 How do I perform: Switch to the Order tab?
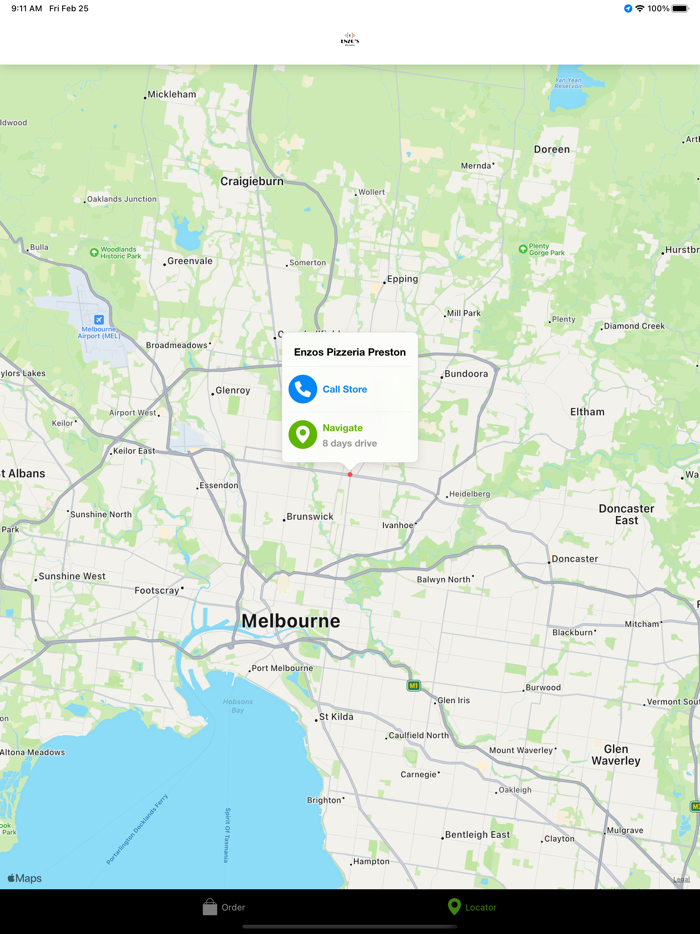224,907
